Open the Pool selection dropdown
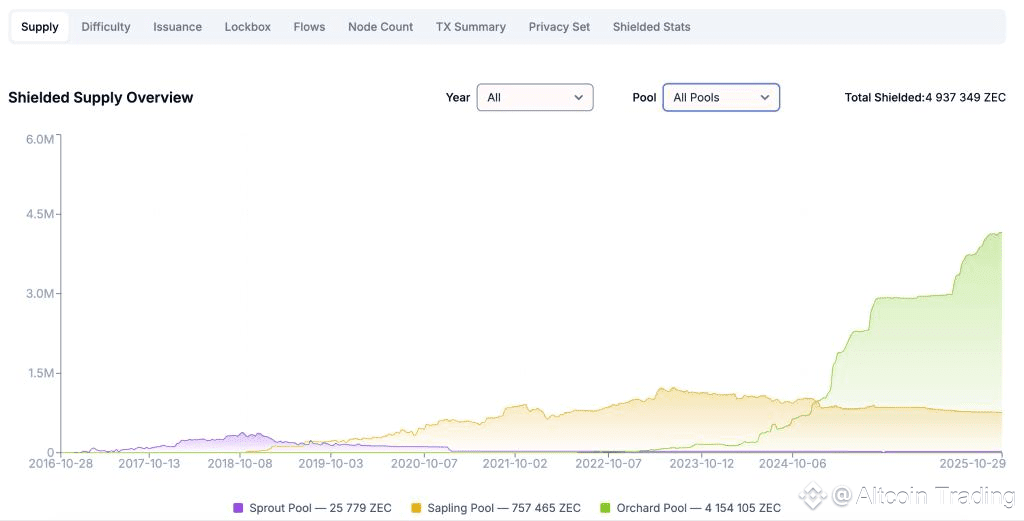Screen dimensions: 1024x521 click(x=720, y=97)
